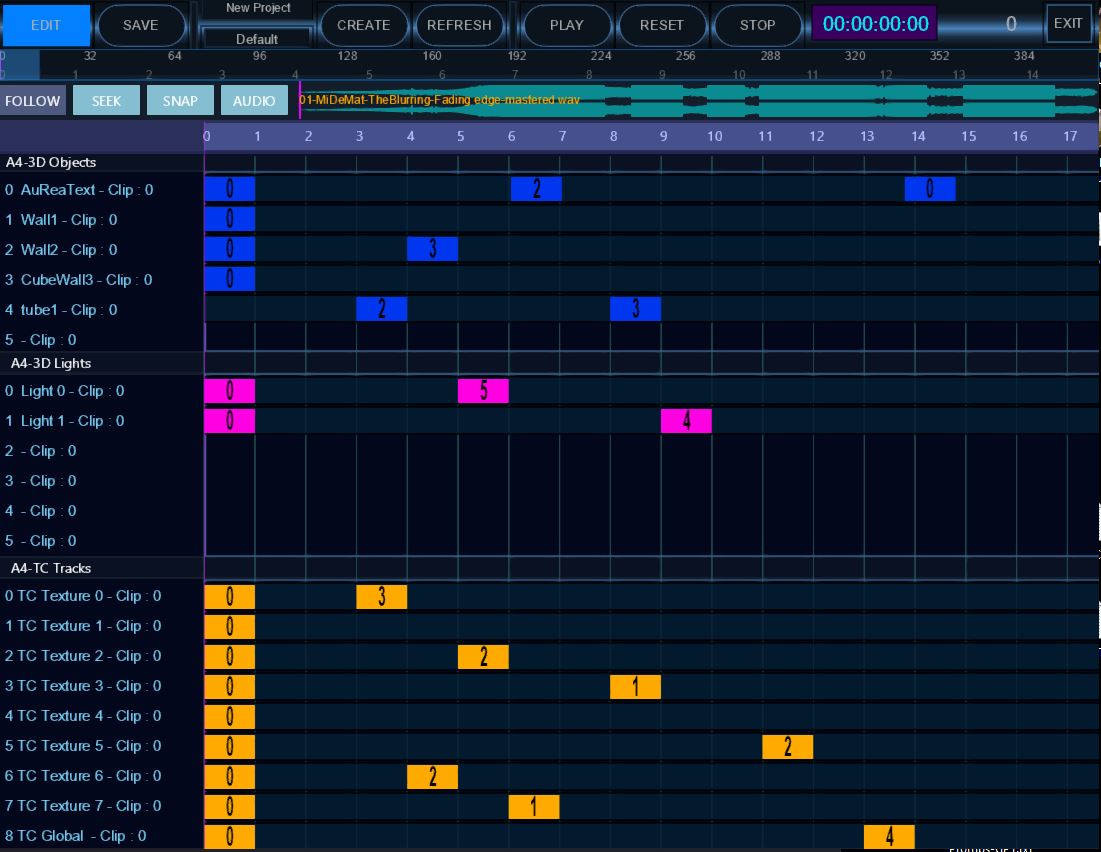Image resolution: width=1101 pixels, height=852 pixels.
Task: Start playback with the PLAY button
Action: tap(566, 25)
